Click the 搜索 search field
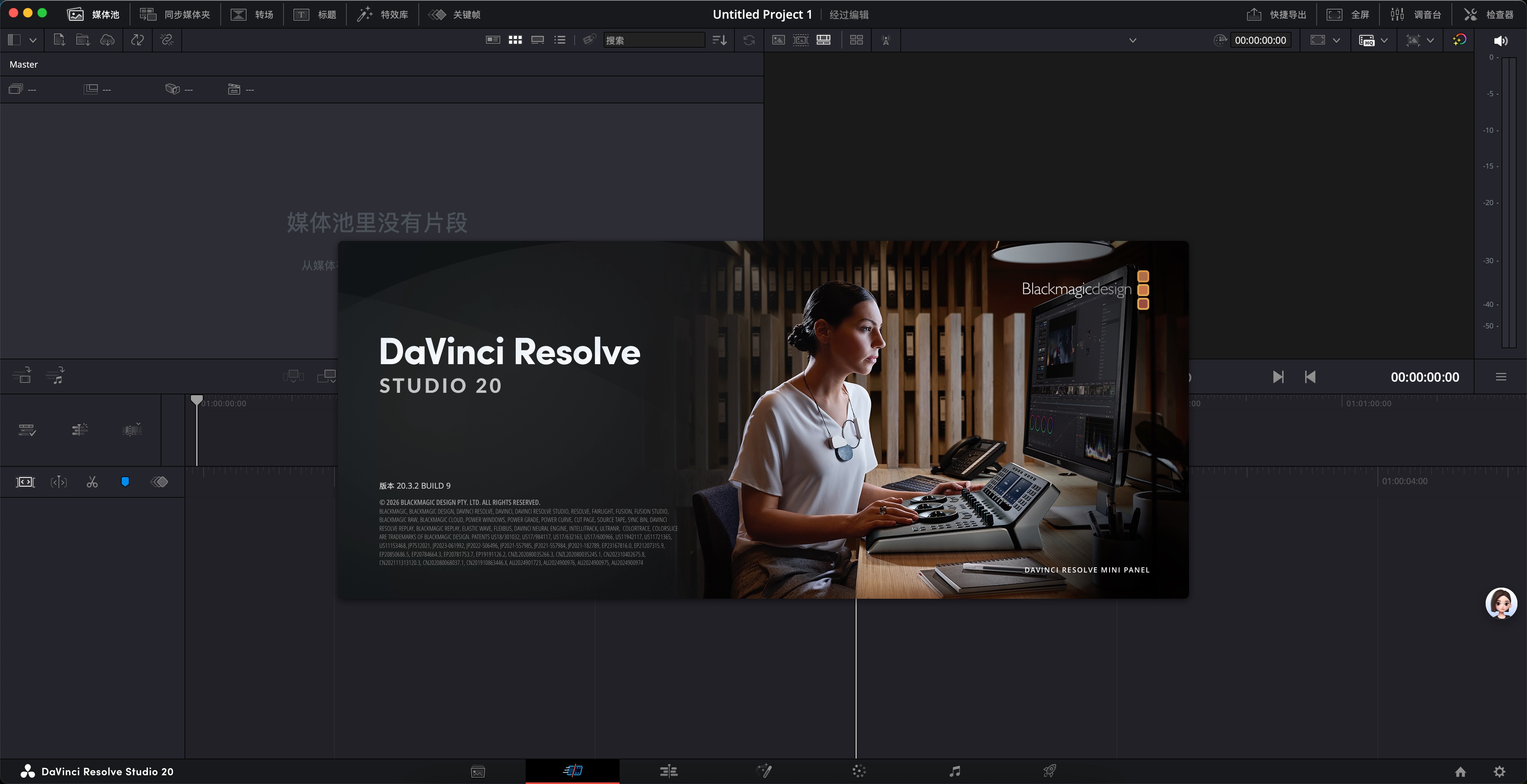 (x=653, y=40)
